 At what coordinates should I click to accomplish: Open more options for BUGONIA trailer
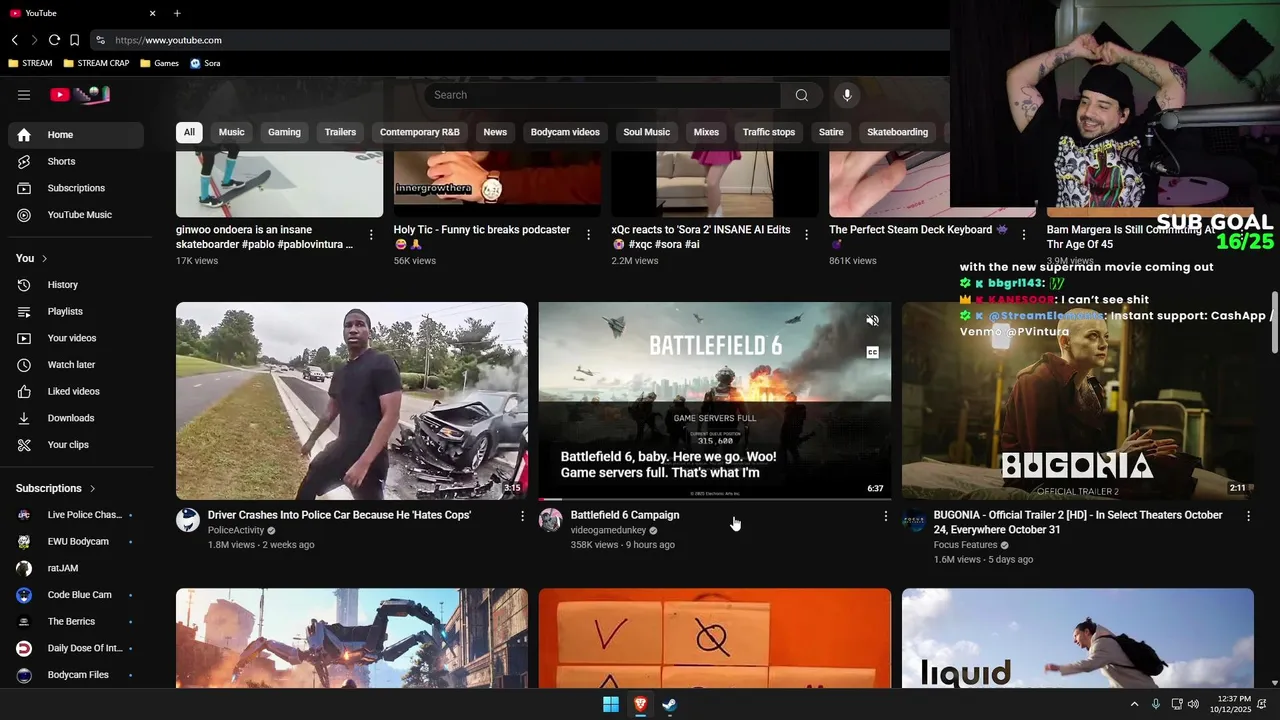pyautogui.click(x=1248, y=516)
